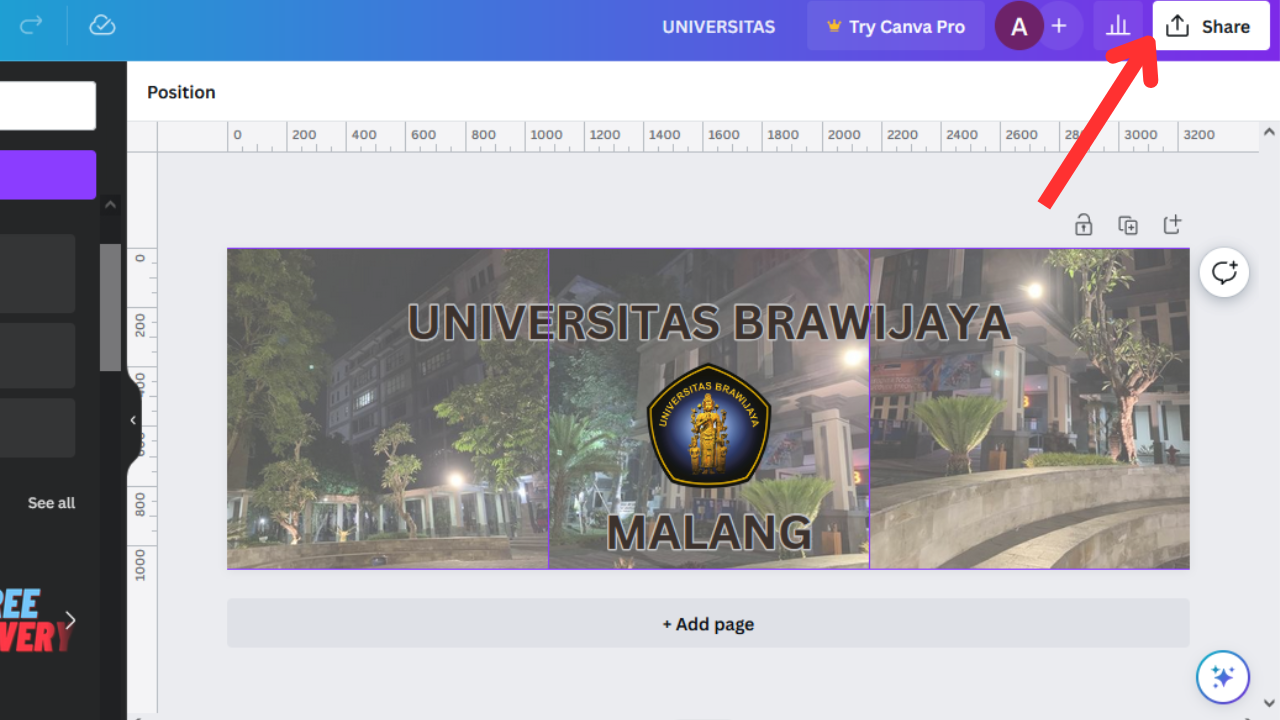The image size is (1280, 720).
Task: Click the sidebar search input field
Action: (x=48, y=106)
